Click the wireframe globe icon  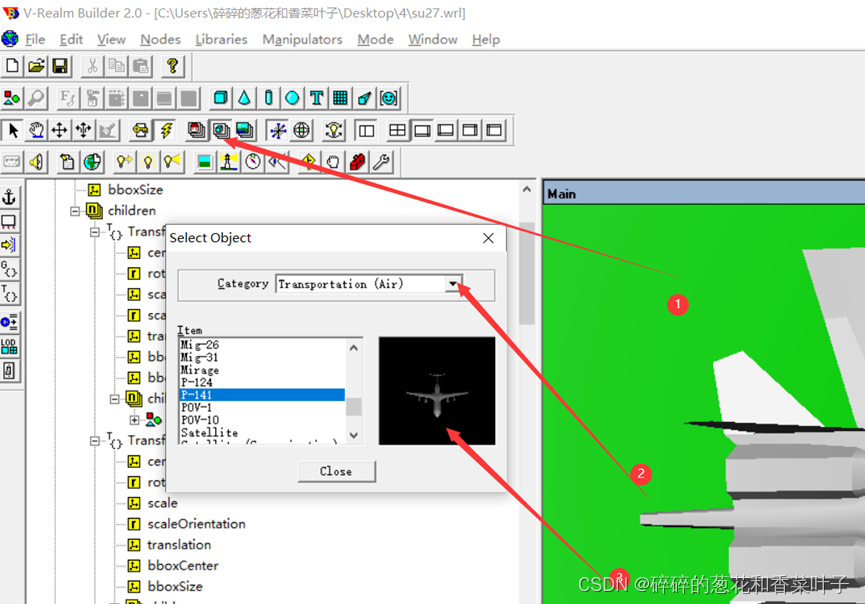[302, 130]
